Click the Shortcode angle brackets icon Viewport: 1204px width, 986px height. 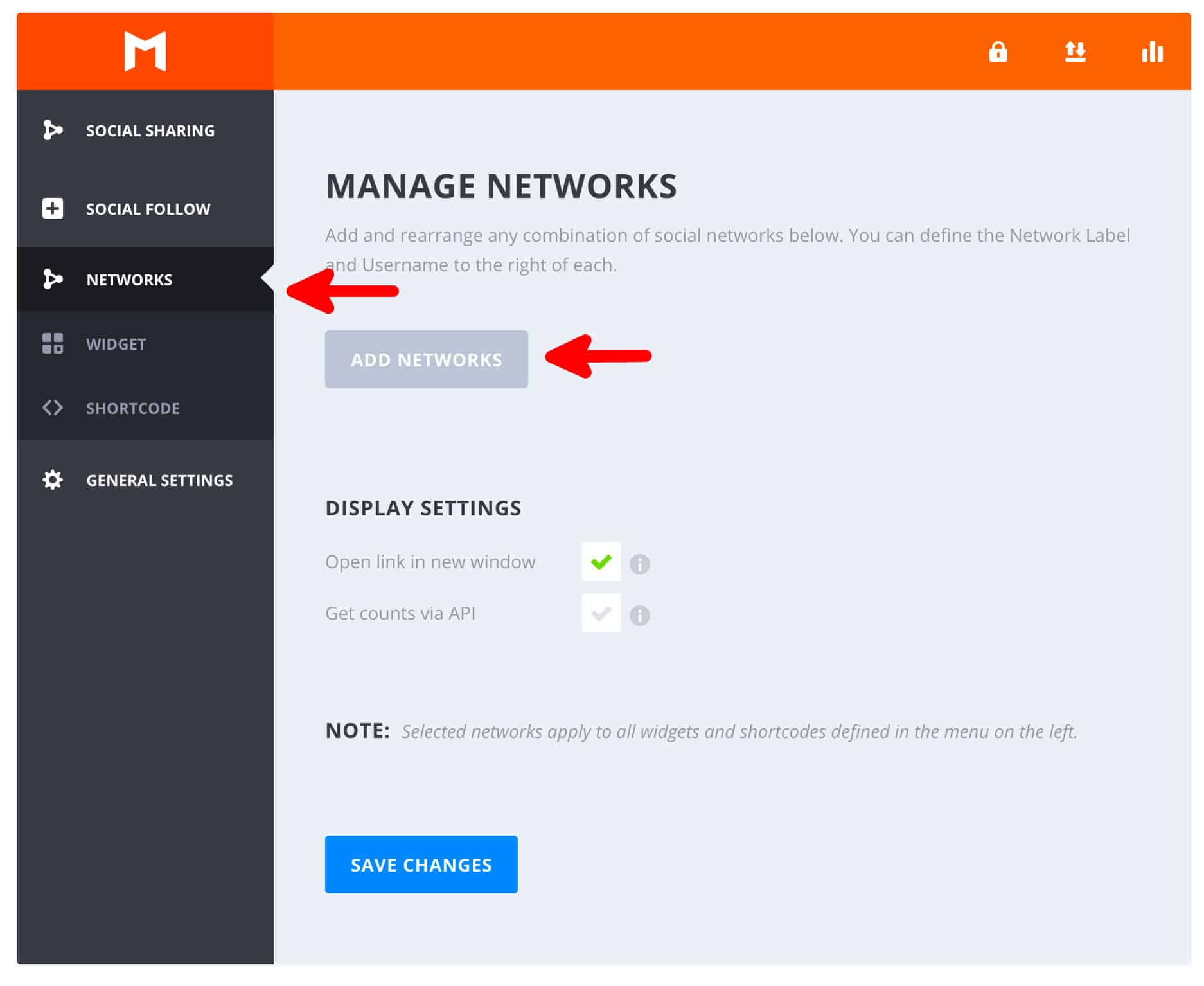[53, 408]
